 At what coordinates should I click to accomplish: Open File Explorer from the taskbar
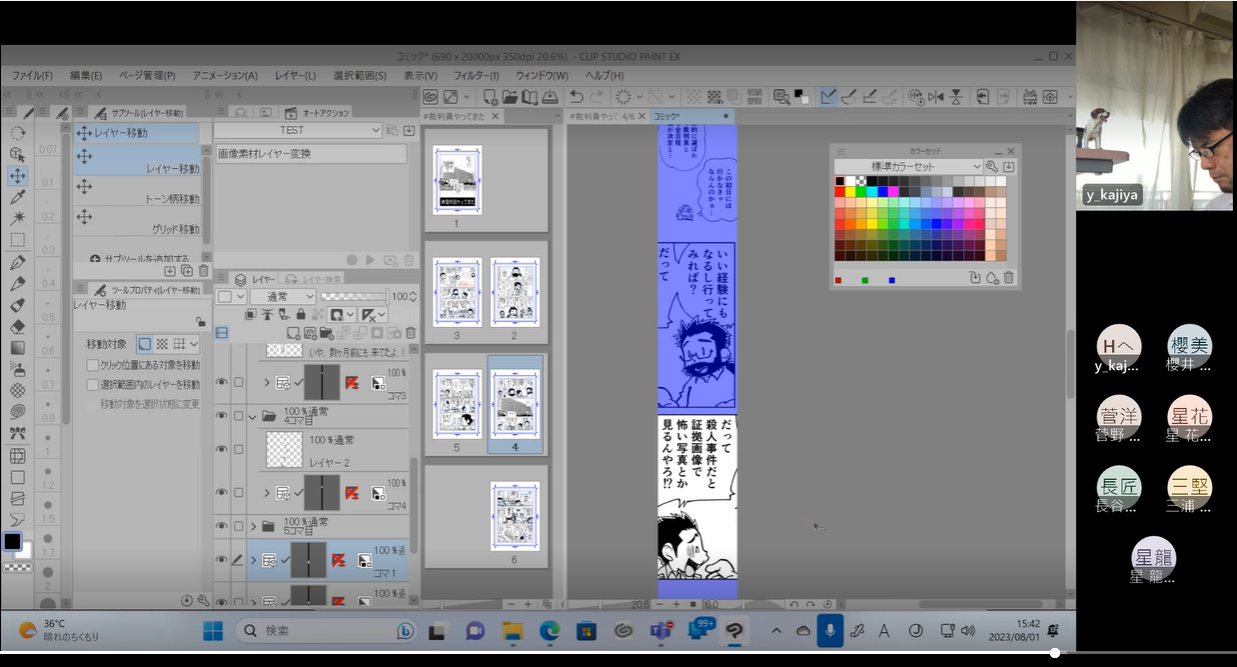tap(512, 631)
